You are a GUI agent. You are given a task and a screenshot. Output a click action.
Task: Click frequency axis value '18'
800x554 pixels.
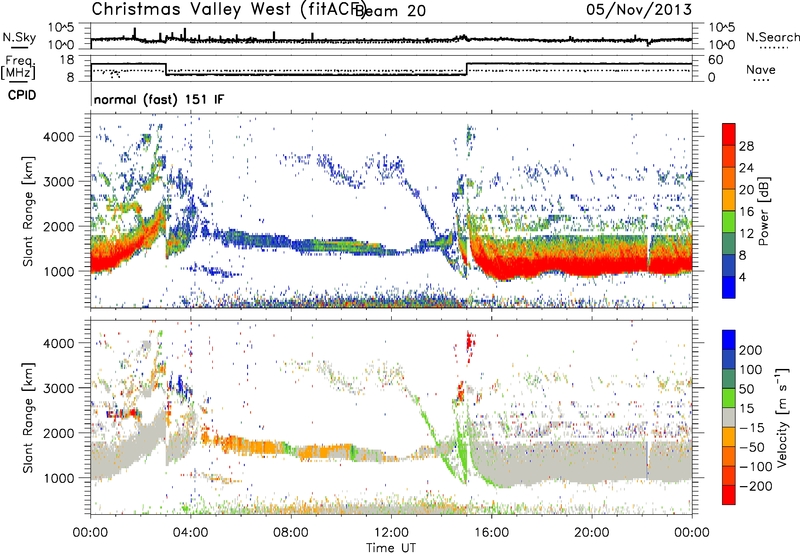pyautogui.click(x=67, y=60)
